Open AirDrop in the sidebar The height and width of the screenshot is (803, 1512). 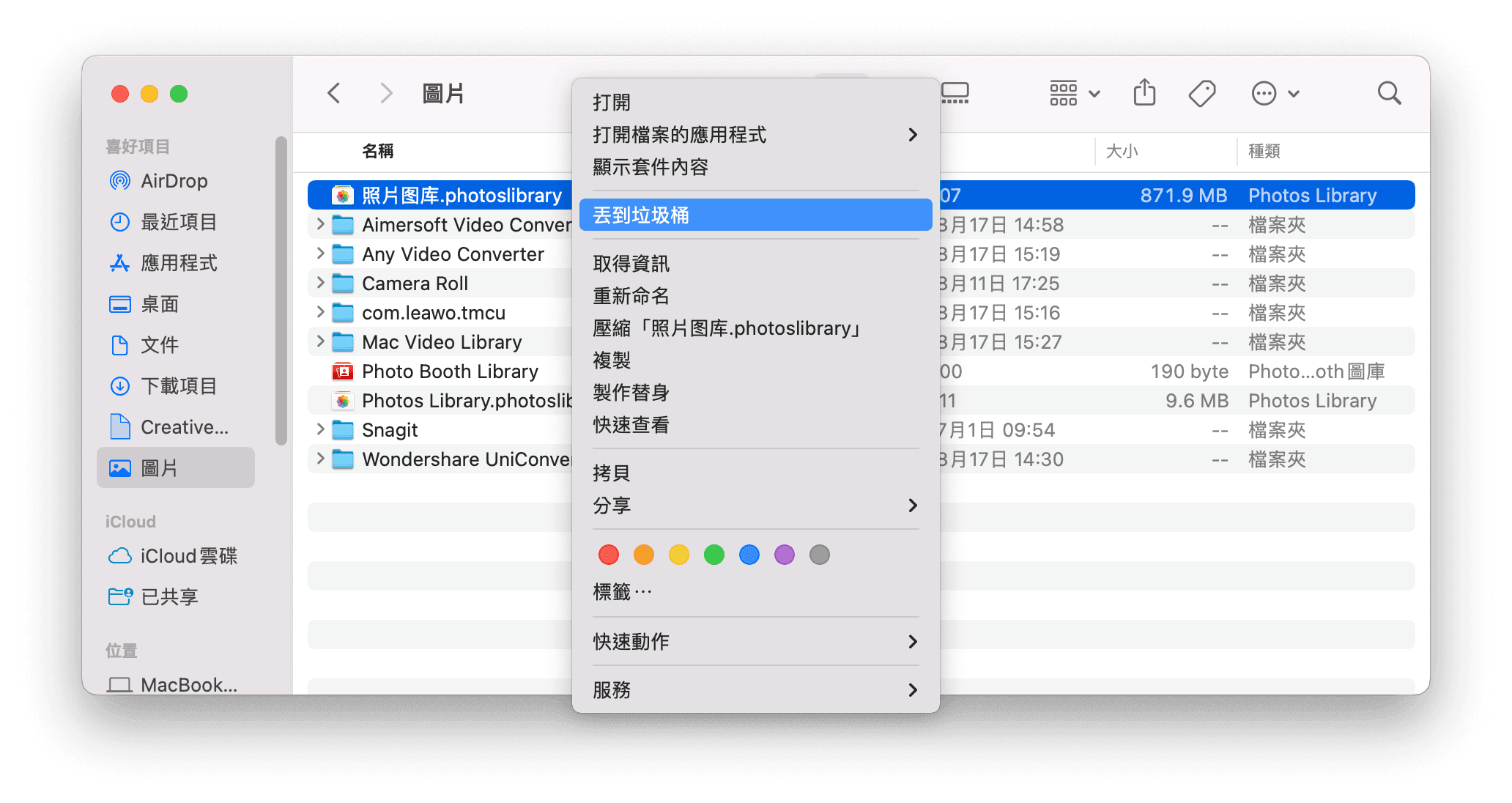point(173,181)
